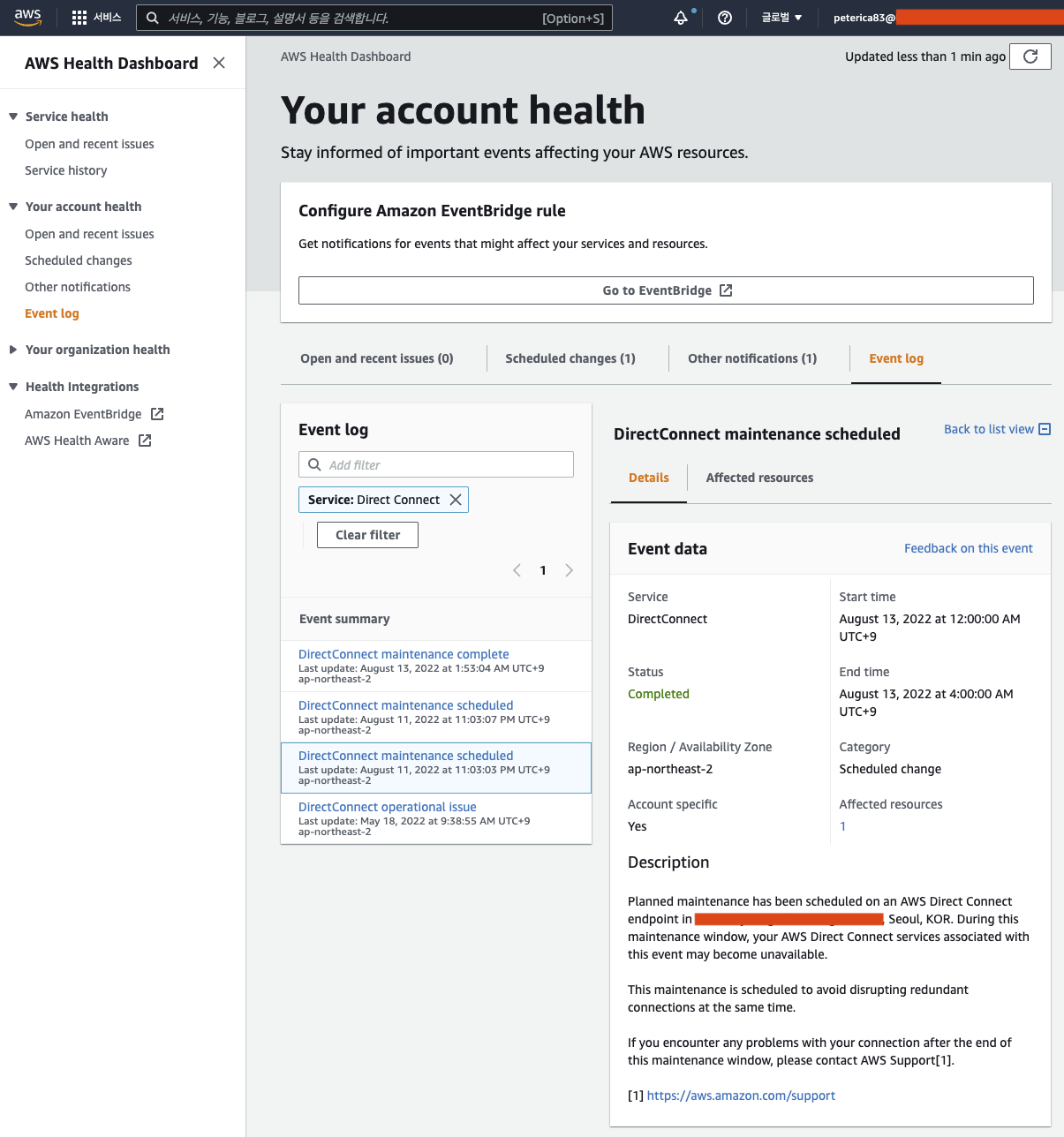Open AWS Health Aware sidebar link
This screenshot has width=1064, height=1137.
[x=88, y=440]
